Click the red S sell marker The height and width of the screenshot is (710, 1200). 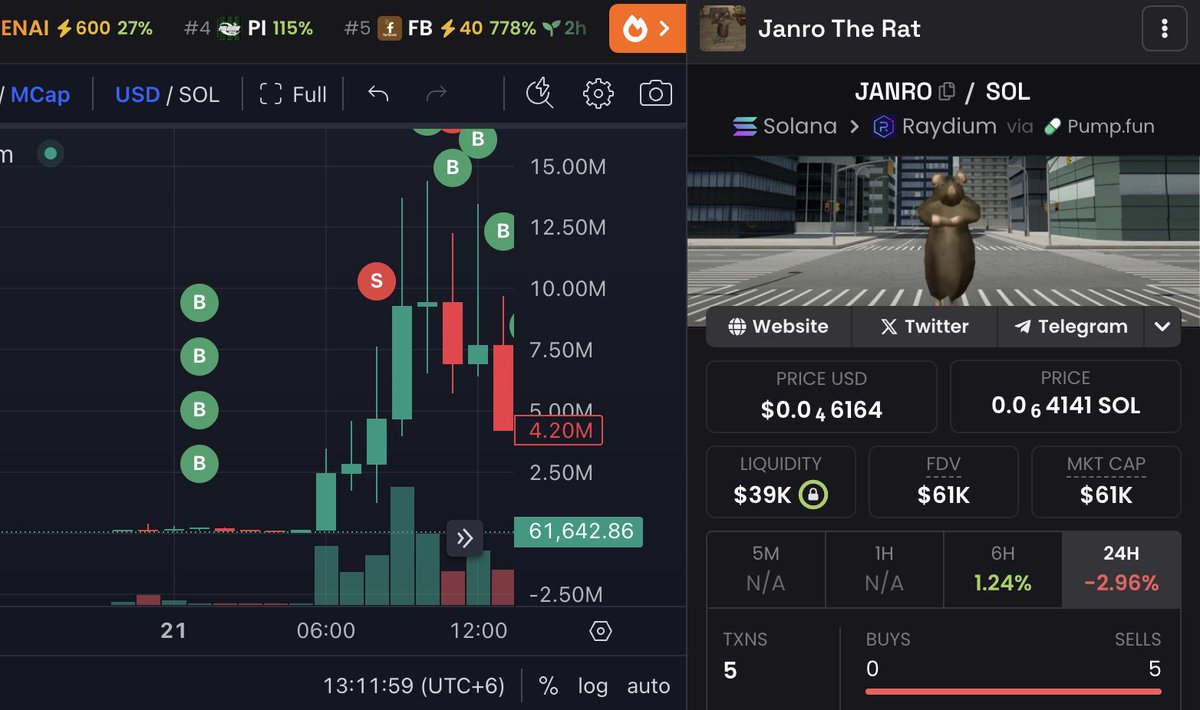pos(376,281)
